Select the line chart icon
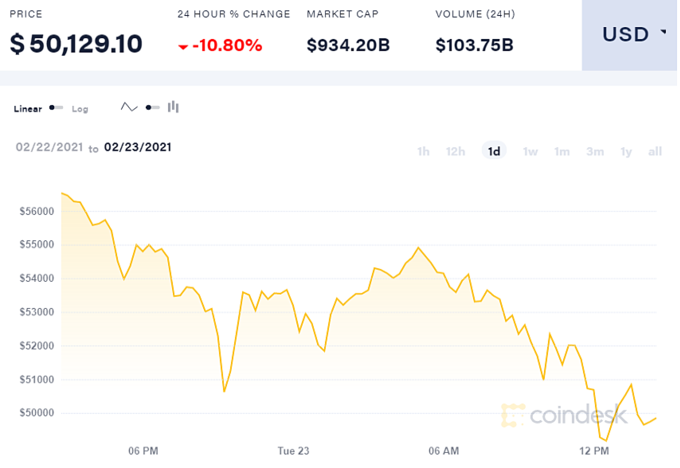 [129, 107]
